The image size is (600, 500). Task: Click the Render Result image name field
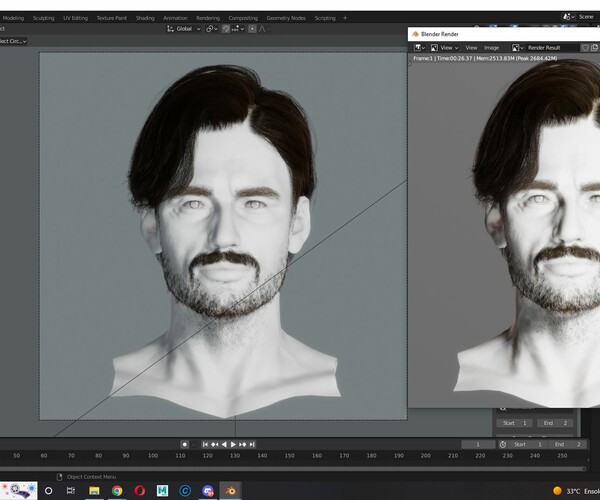pos(552,48)
